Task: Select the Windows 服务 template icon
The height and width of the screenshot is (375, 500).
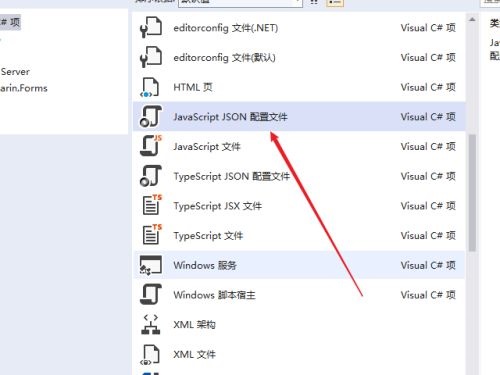Action: click(x=151, y=265)
